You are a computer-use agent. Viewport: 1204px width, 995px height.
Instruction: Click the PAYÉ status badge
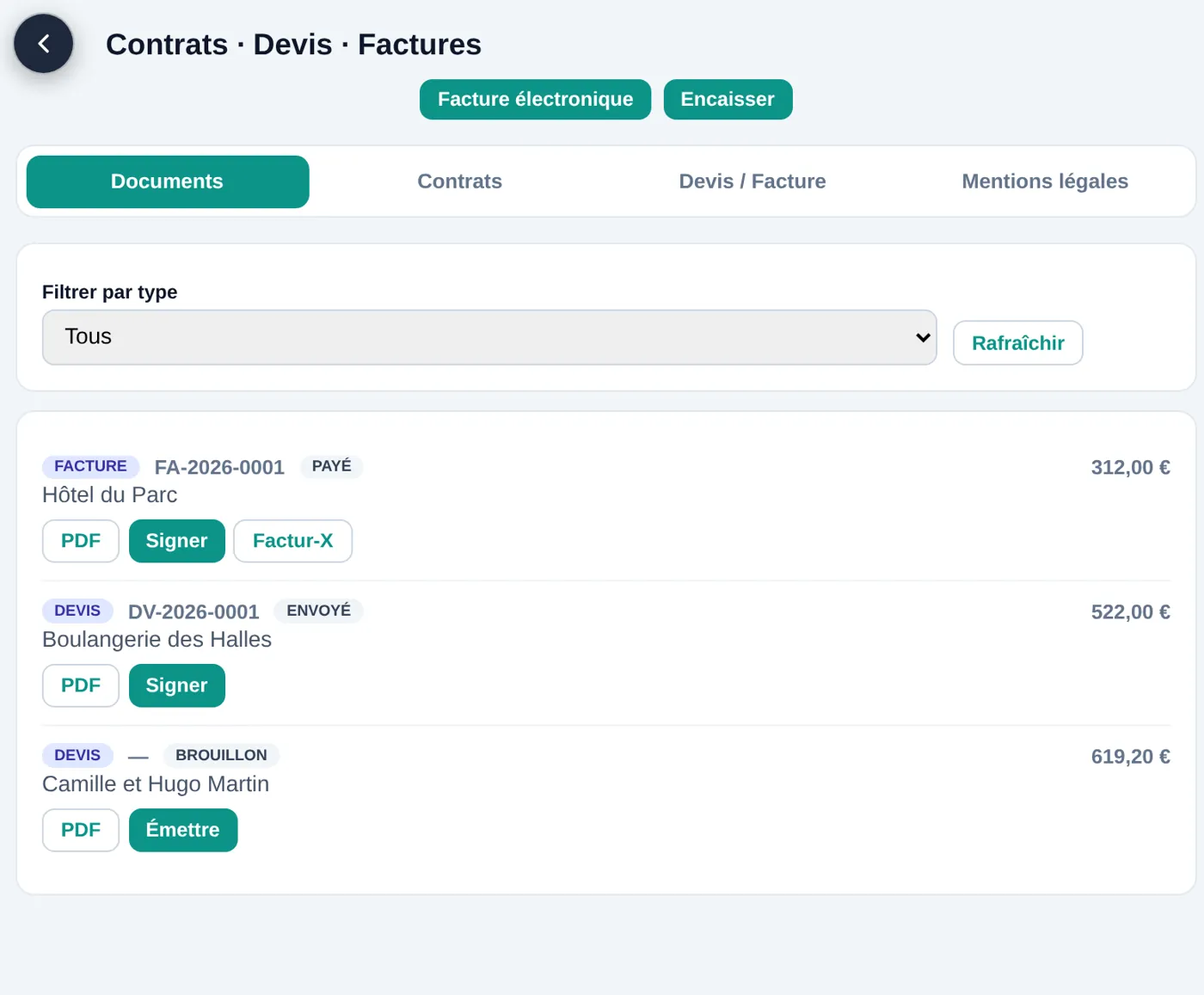pyautogui.click(x=332, y=466)
